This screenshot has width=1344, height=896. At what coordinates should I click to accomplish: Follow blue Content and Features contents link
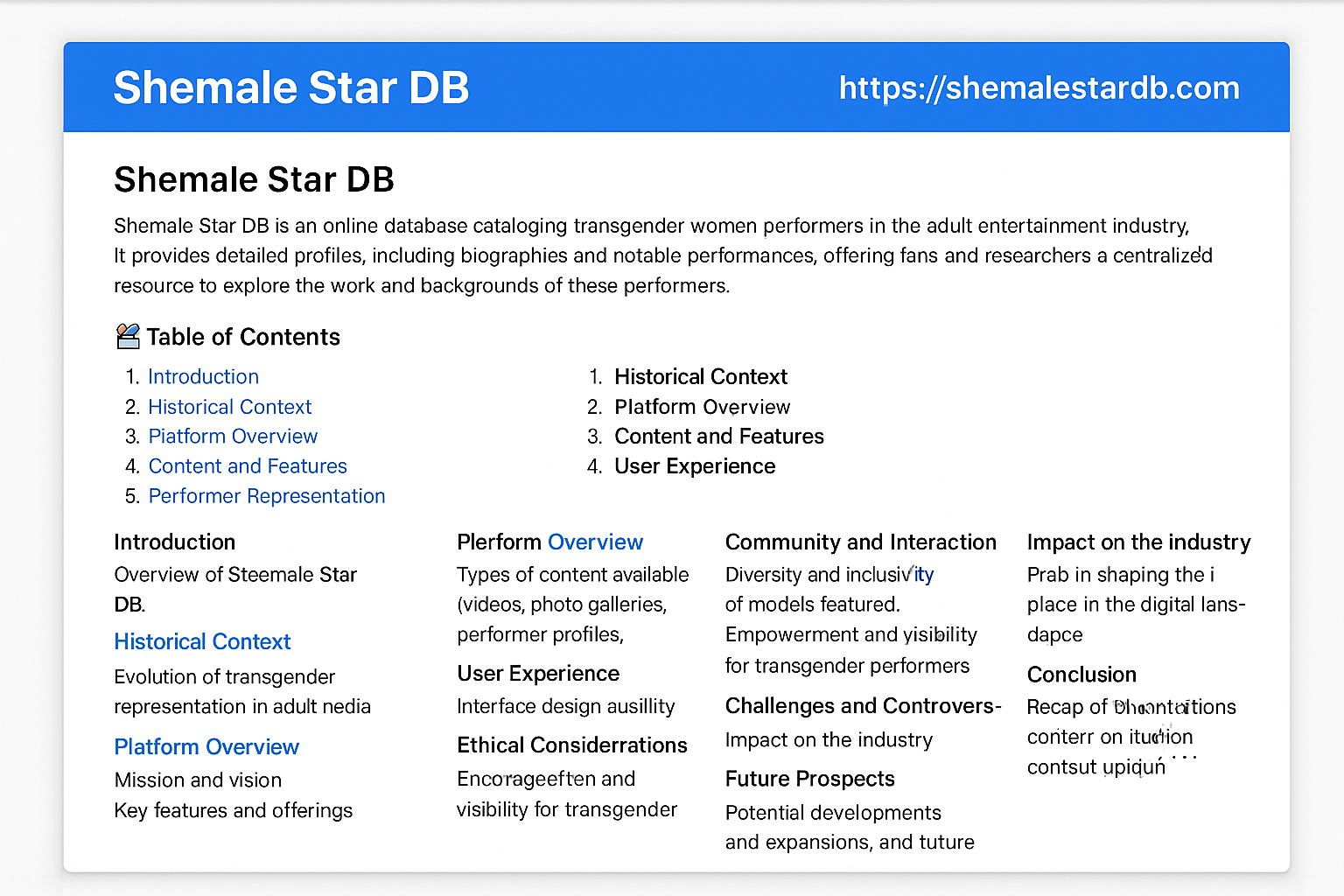[x=248, y=466]
